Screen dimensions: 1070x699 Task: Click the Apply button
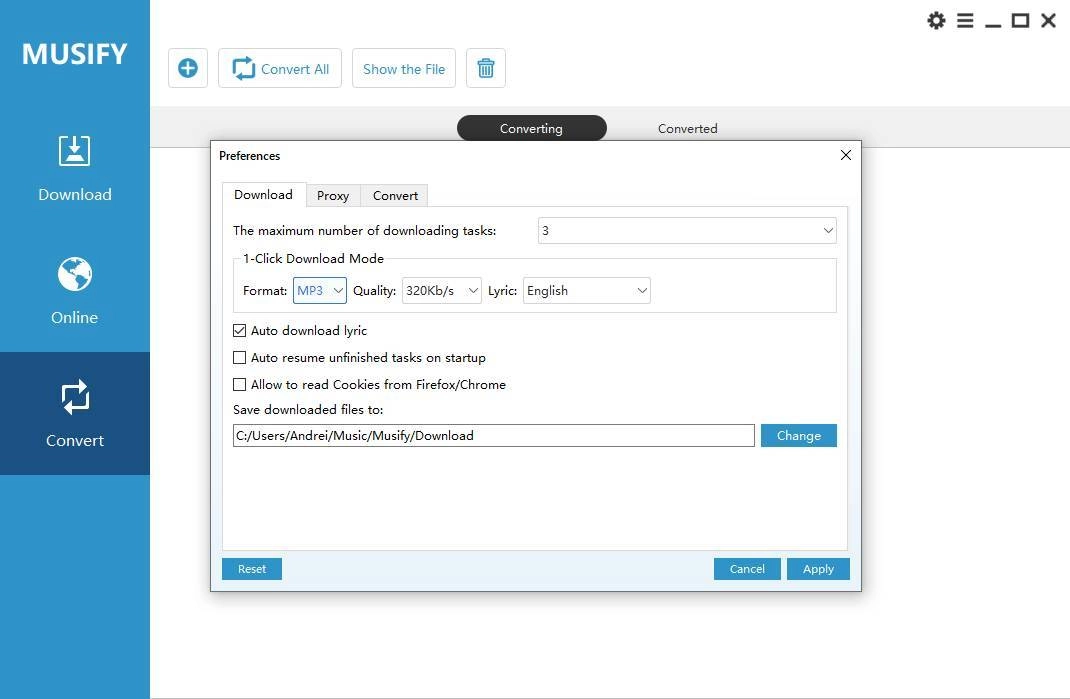pyautogui.click(x=818, y=569)
